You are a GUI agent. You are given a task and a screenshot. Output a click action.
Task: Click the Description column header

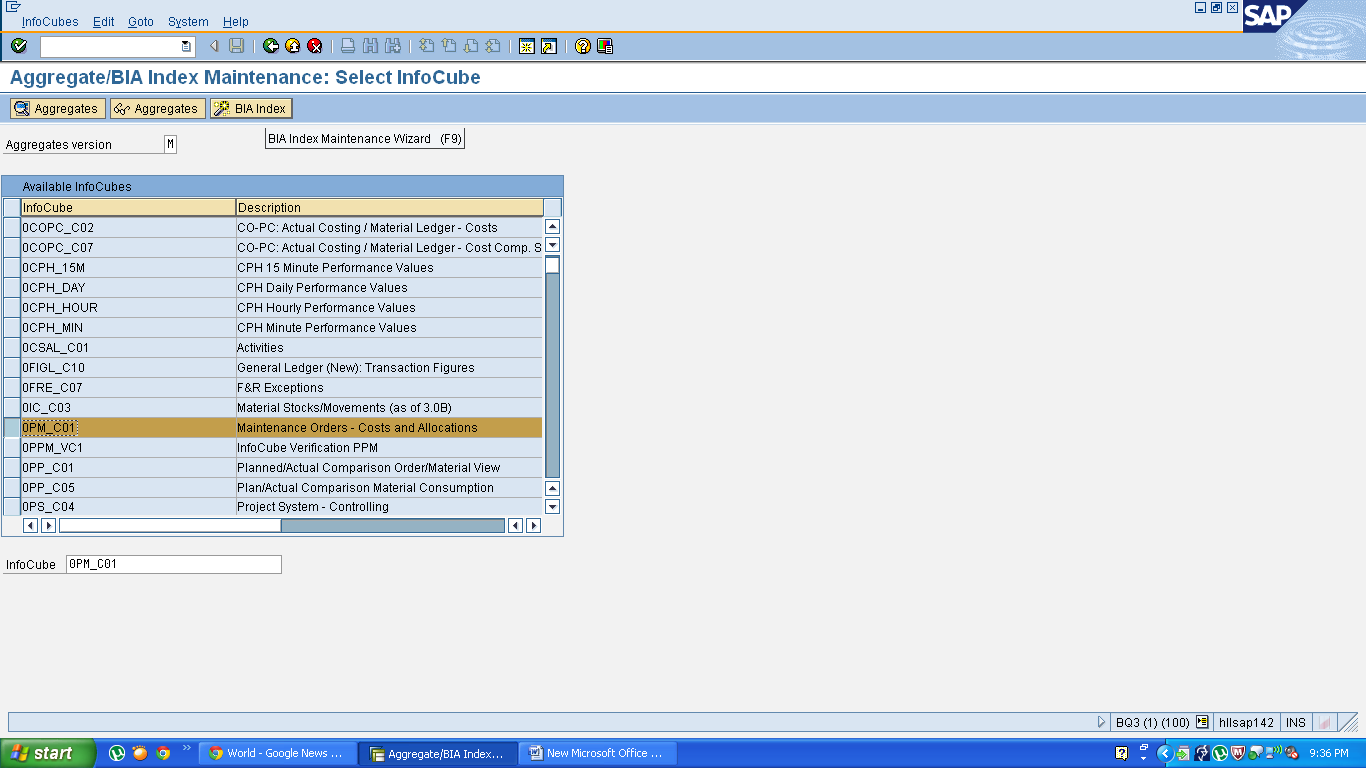click(390, 207)
